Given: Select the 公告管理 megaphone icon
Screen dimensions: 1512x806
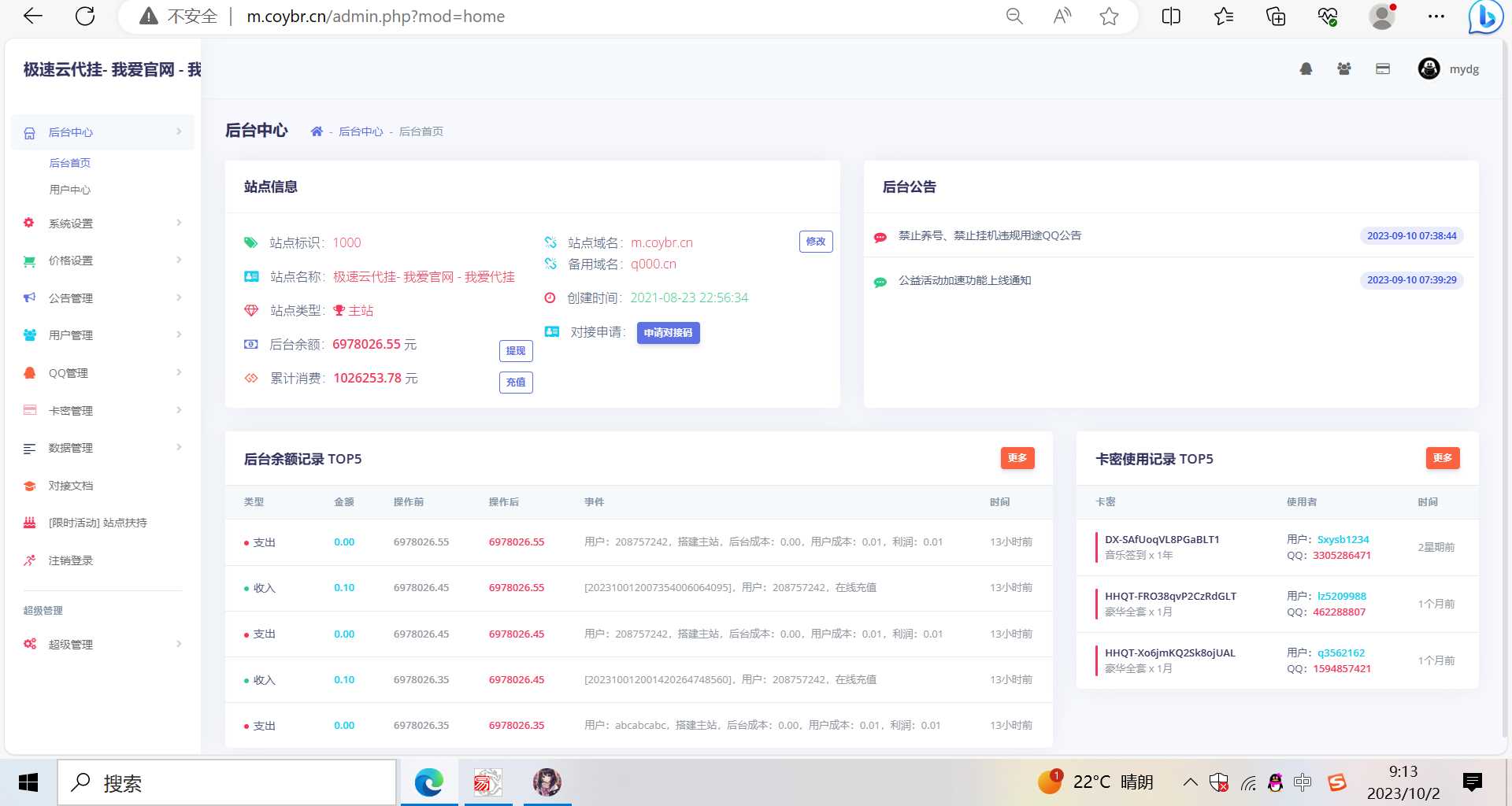Looking at the screenshot, I should click(x=29, y=298).
